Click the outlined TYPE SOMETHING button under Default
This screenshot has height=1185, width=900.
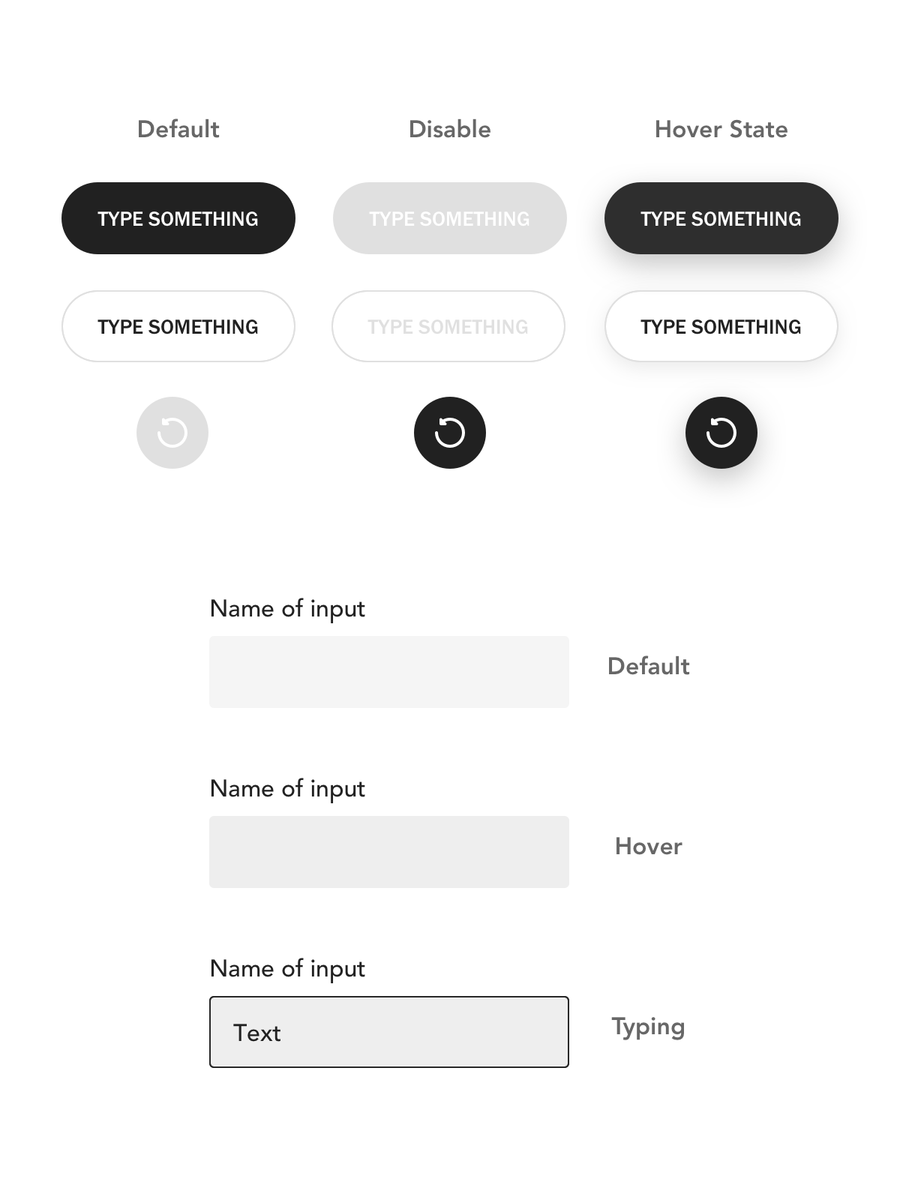pyautogui.click(x=178, y=326)
